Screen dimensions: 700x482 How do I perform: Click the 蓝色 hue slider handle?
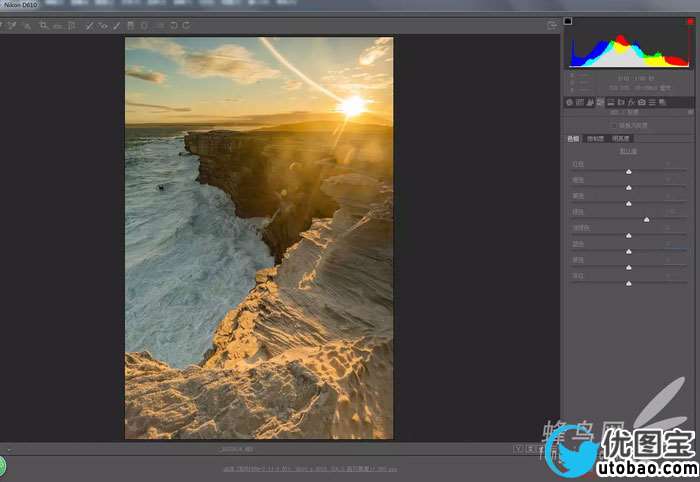(629, 252)
